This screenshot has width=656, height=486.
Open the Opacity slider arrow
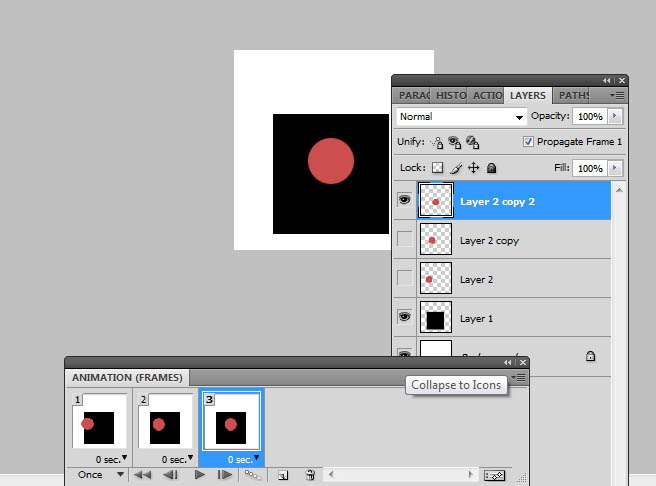[x=615, y=116]
